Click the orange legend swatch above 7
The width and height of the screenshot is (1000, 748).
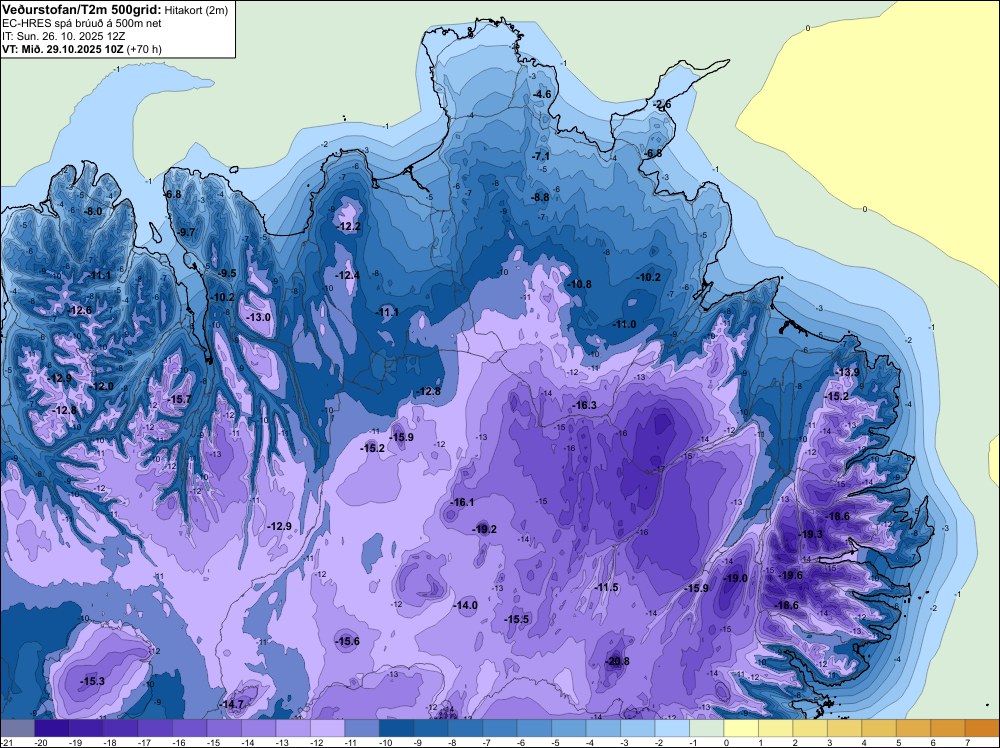(982, 728)
